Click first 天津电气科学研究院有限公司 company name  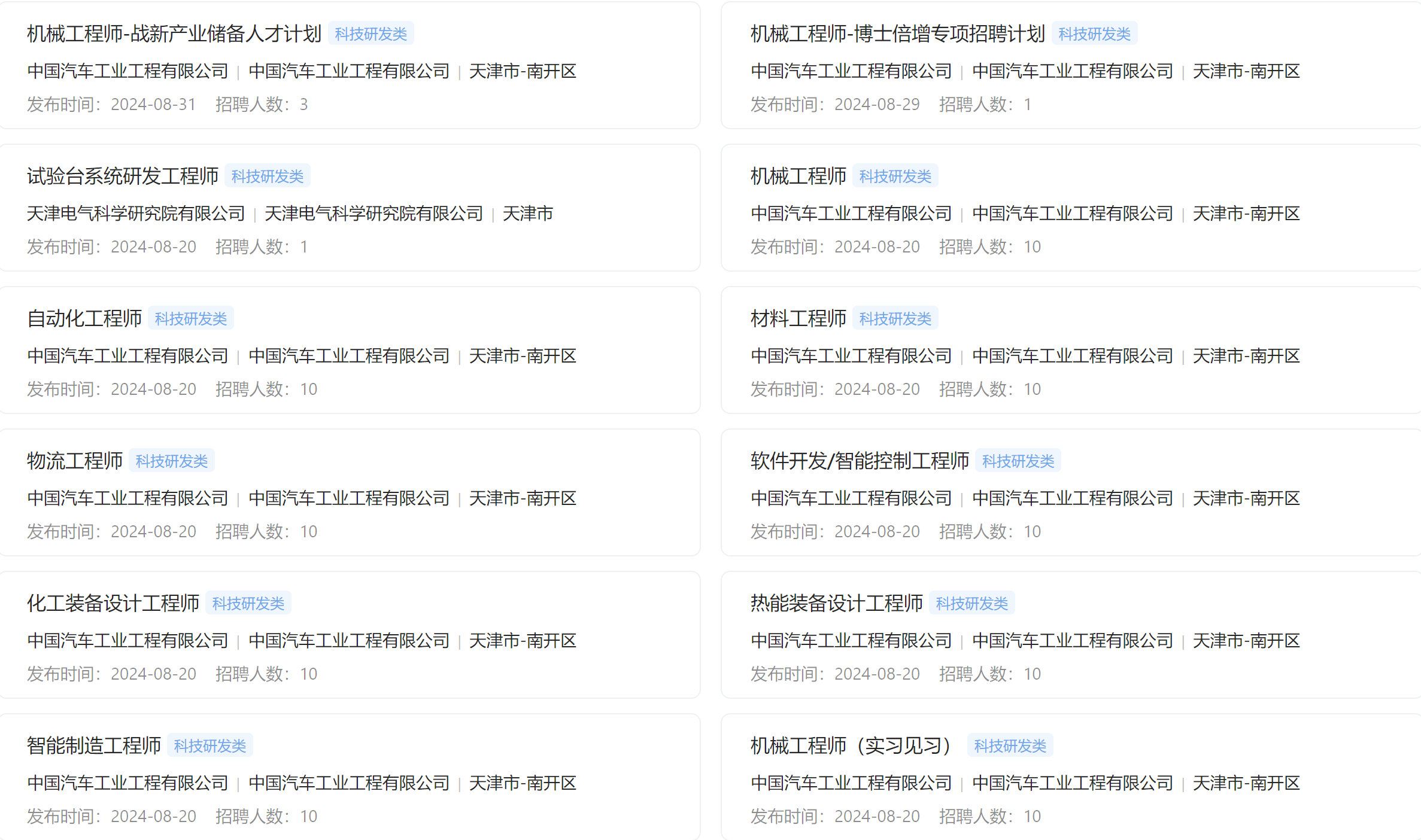tap(136, 214)
